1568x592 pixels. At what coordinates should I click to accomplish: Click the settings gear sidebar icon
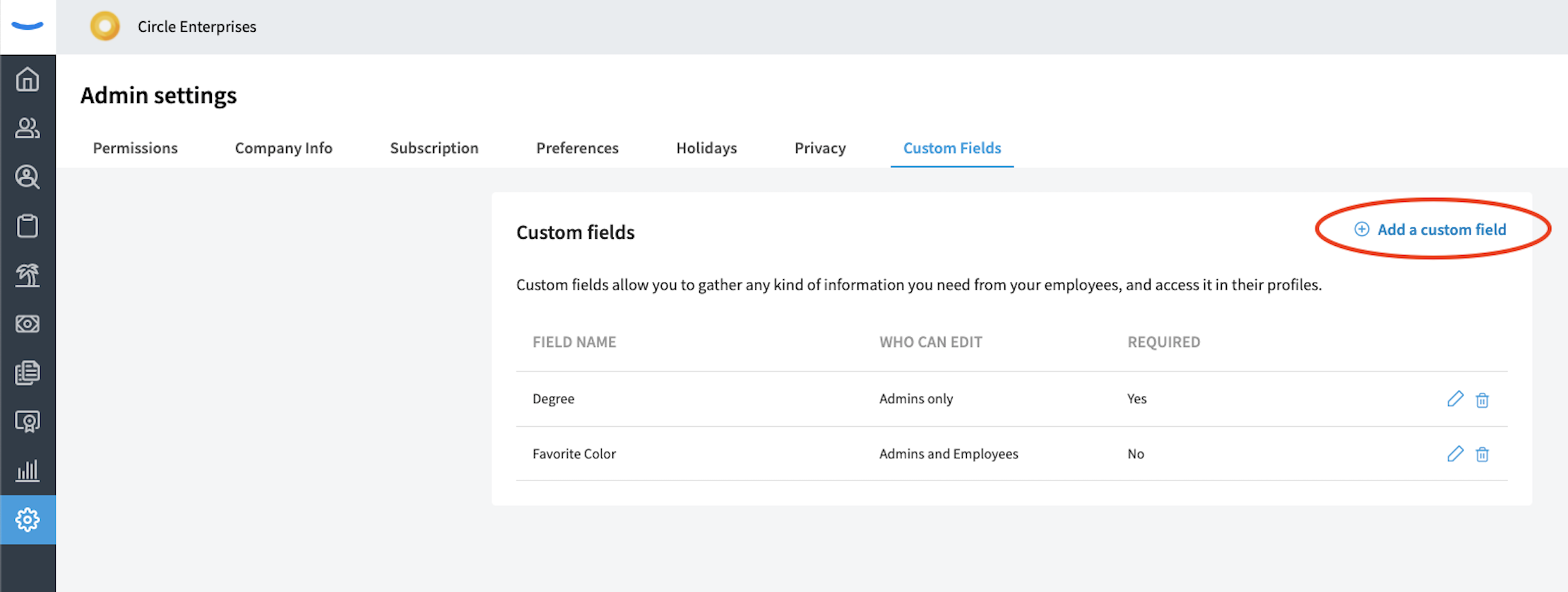tap(28, 520)
